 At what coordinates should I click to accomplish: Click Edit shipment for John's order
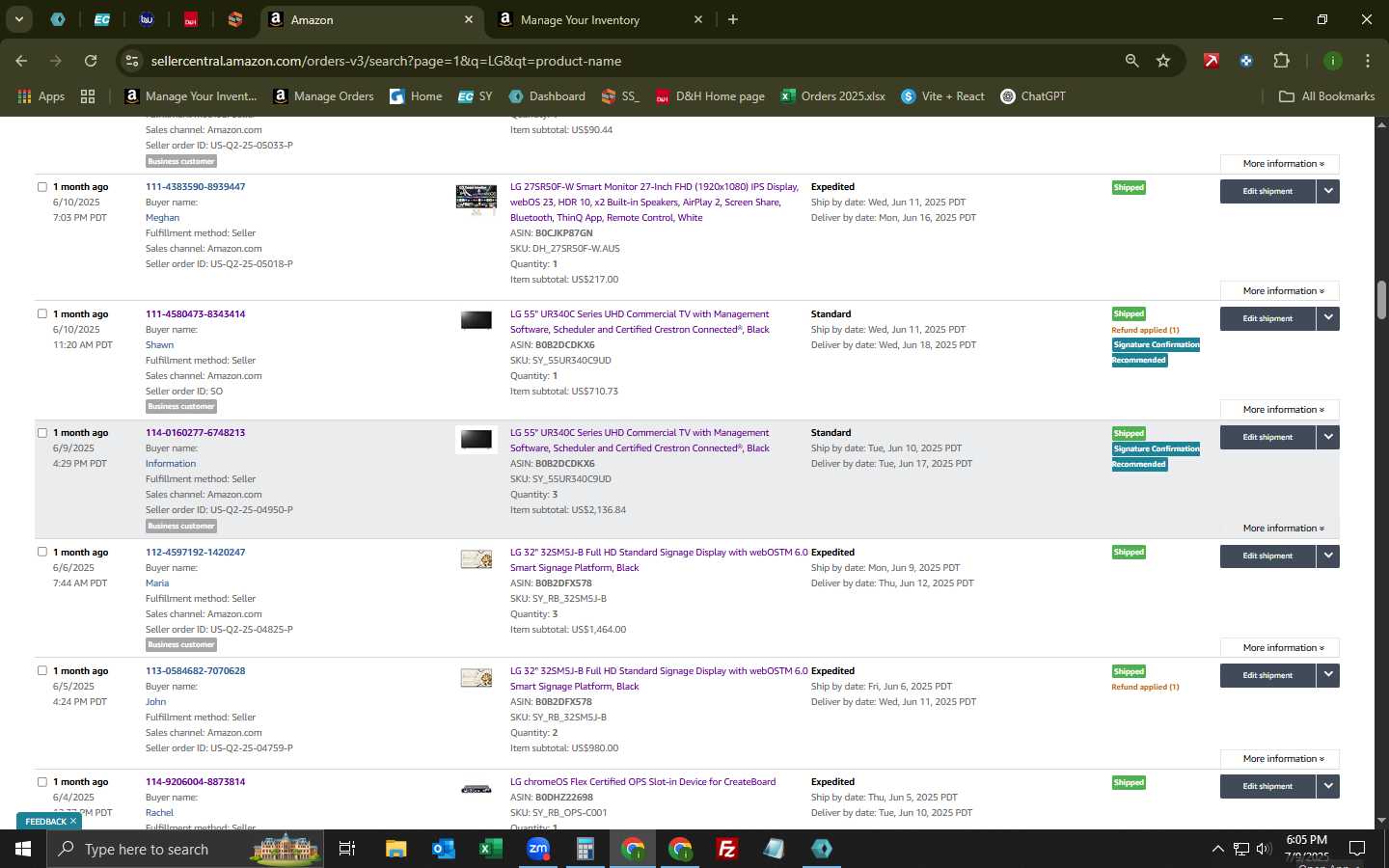point(1267,675)
